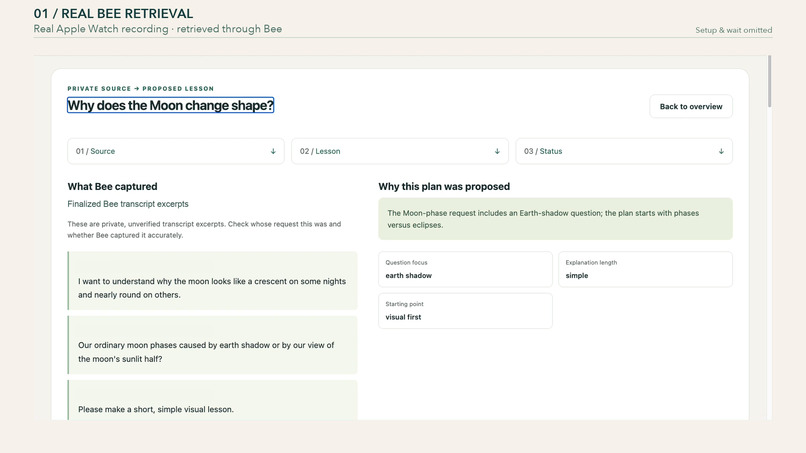Click the Setup & wait omitted note
Viewport: 806px width, 453px height.
point(734,30)
